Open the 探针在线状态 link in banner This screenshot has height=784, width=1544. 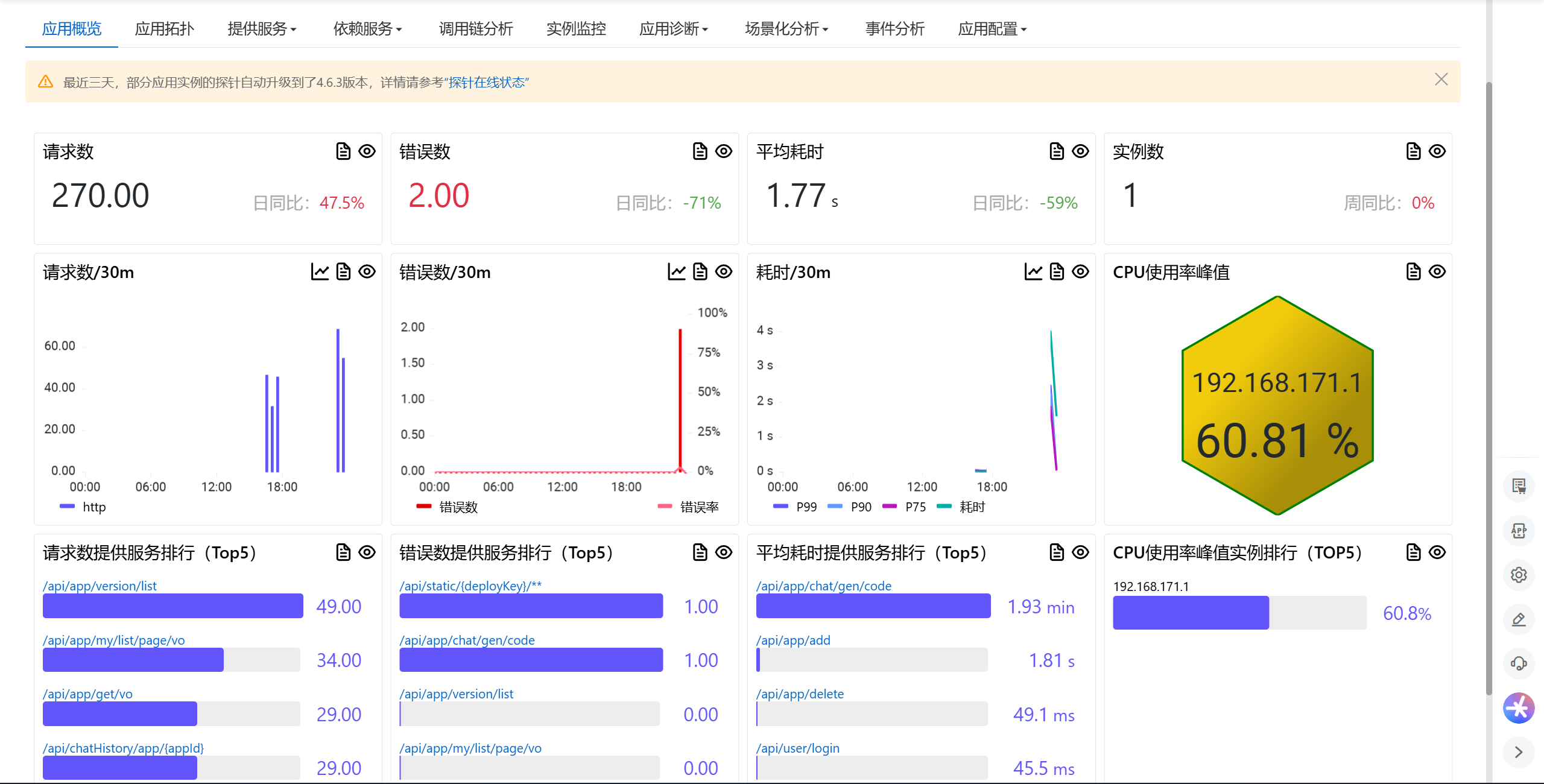[x=486, y=83]
